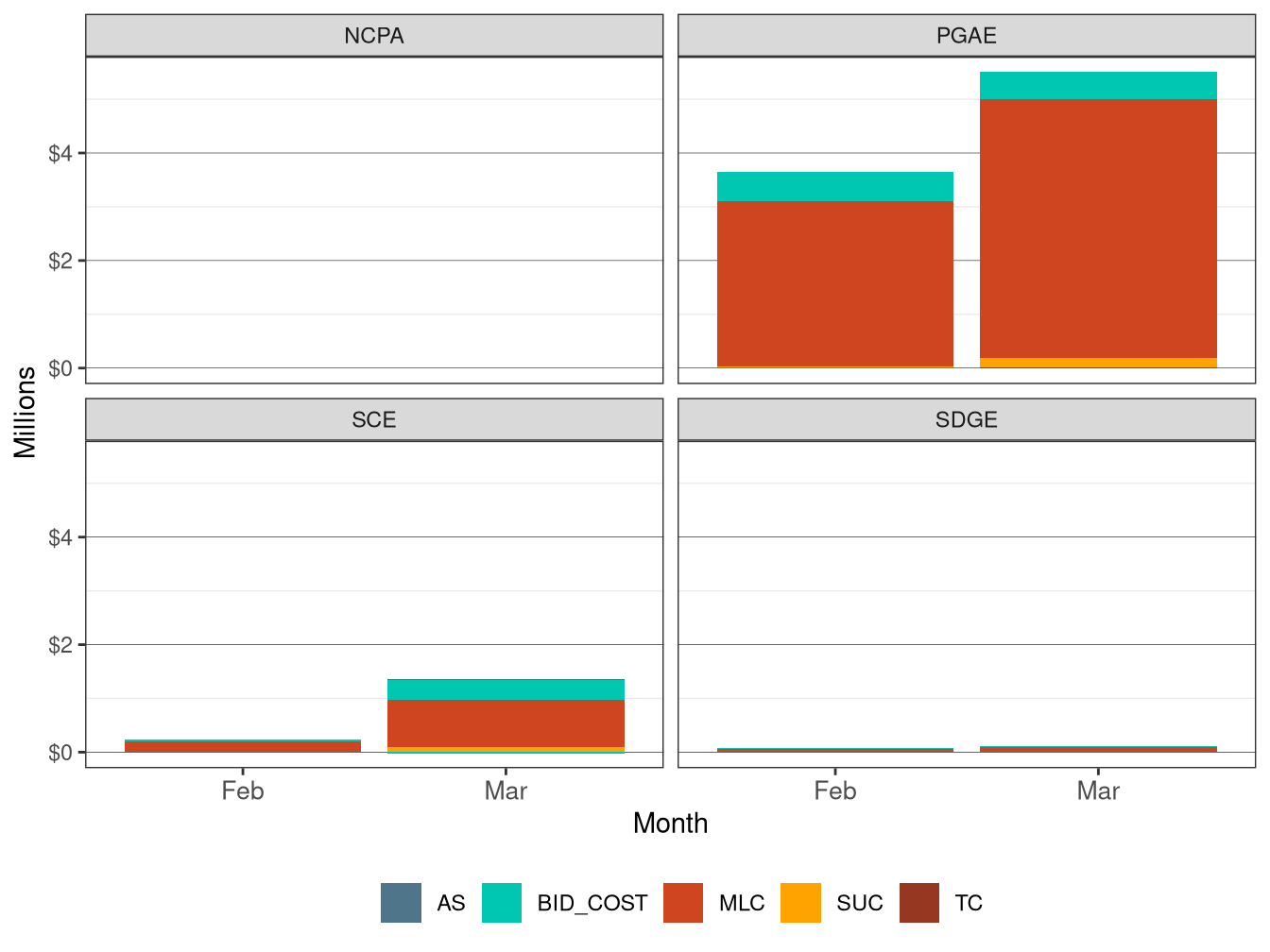The width and height of the screenshot is (1270, 952).
Task: Click the Feb label under SDGE panel
Action: click(x=835, y=790)
